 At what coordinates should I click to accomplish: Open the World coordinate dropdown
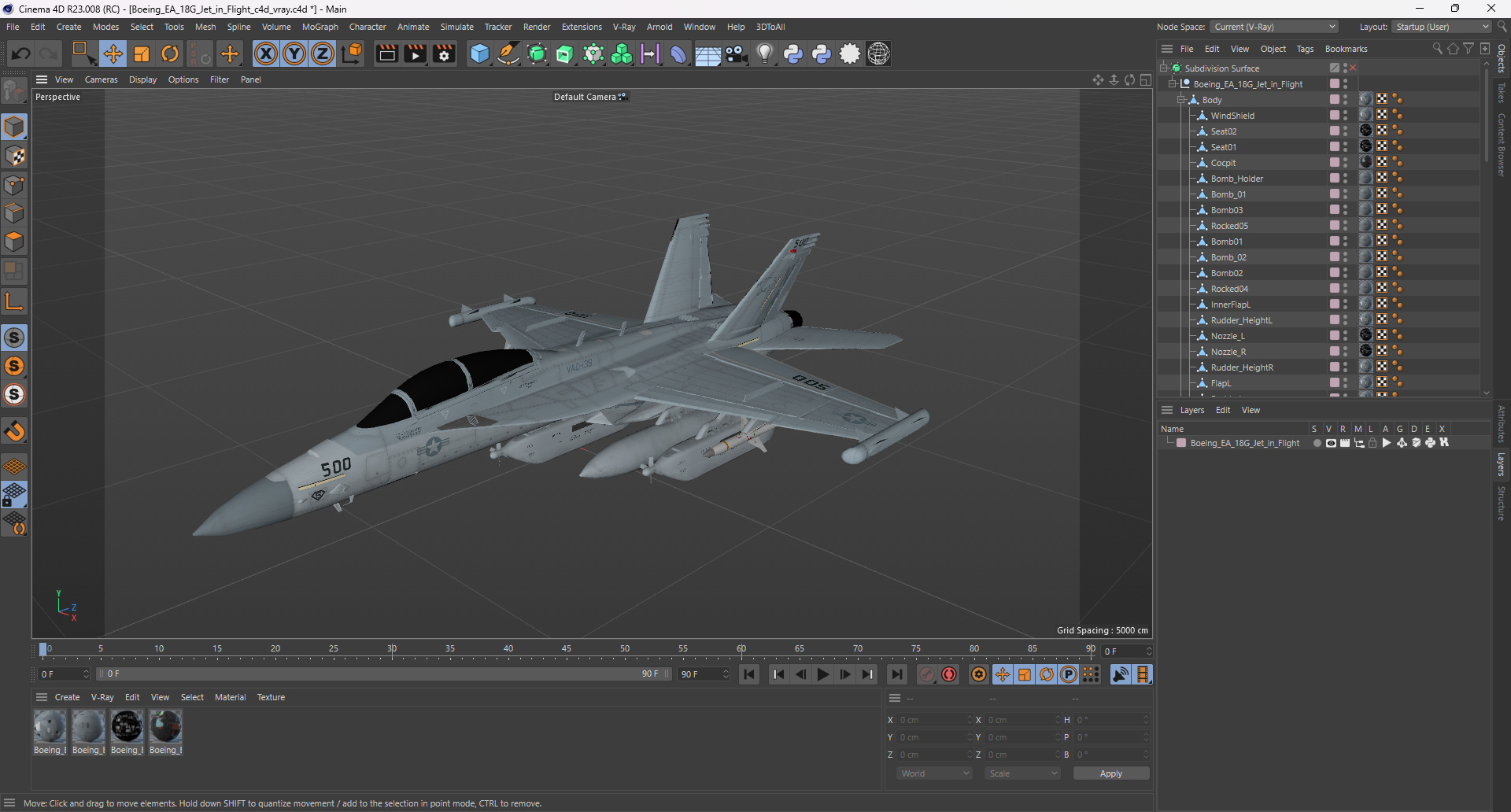935,773
